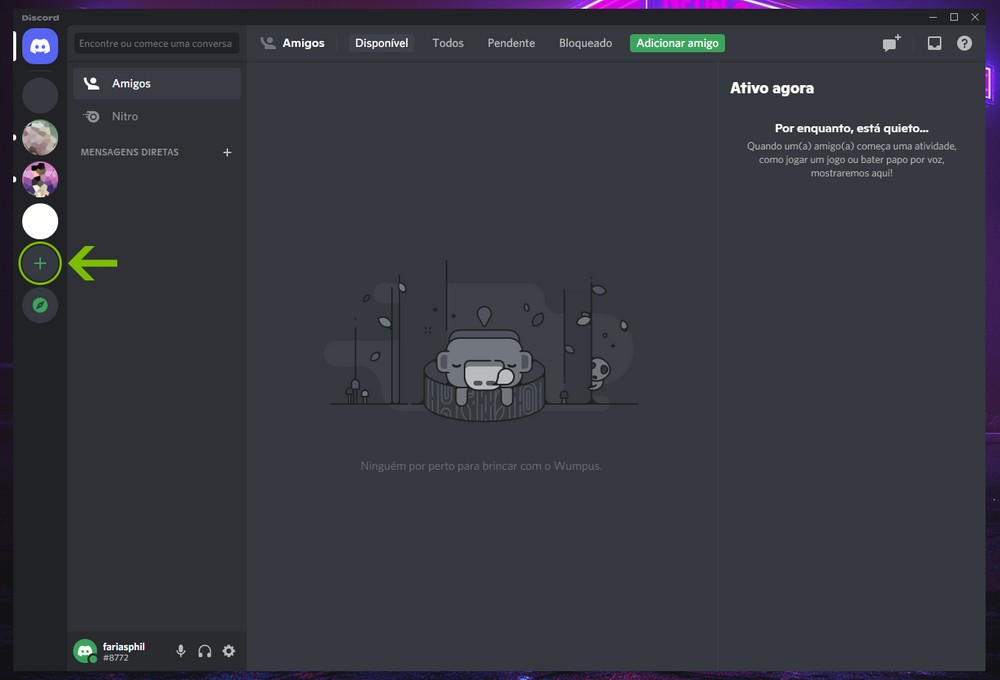Switch to the Todos tab
Viewport: 1000px width, 680px height.
tap(448, 43)
